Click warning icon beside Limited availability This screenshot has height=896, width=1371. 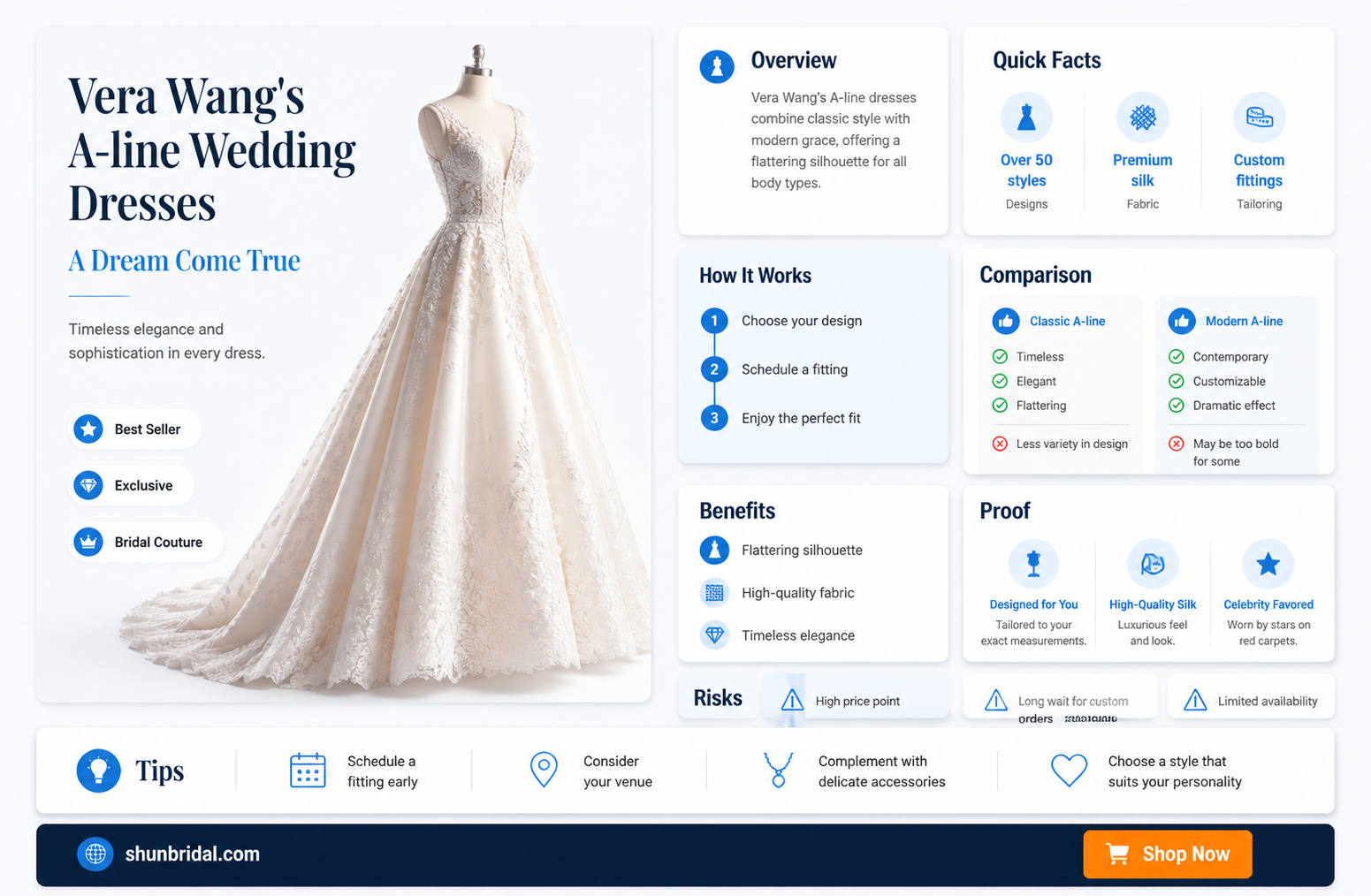click(x=1195, y=700)
